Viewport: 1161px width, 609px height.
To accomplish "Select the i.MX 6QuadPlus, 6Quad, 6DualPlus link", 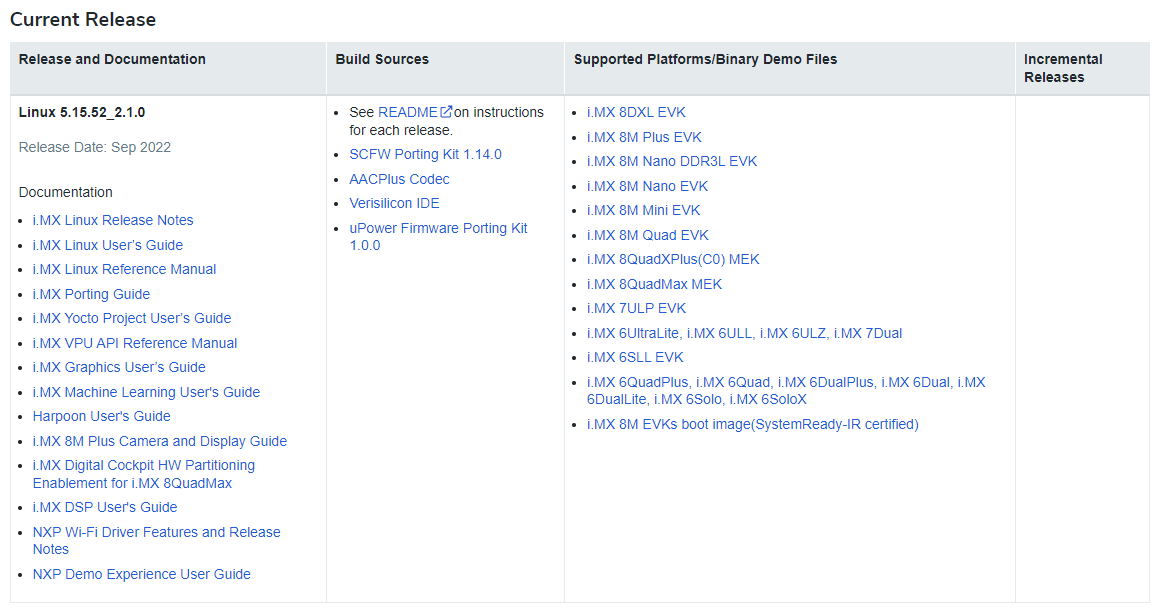I will coord(786,390).
